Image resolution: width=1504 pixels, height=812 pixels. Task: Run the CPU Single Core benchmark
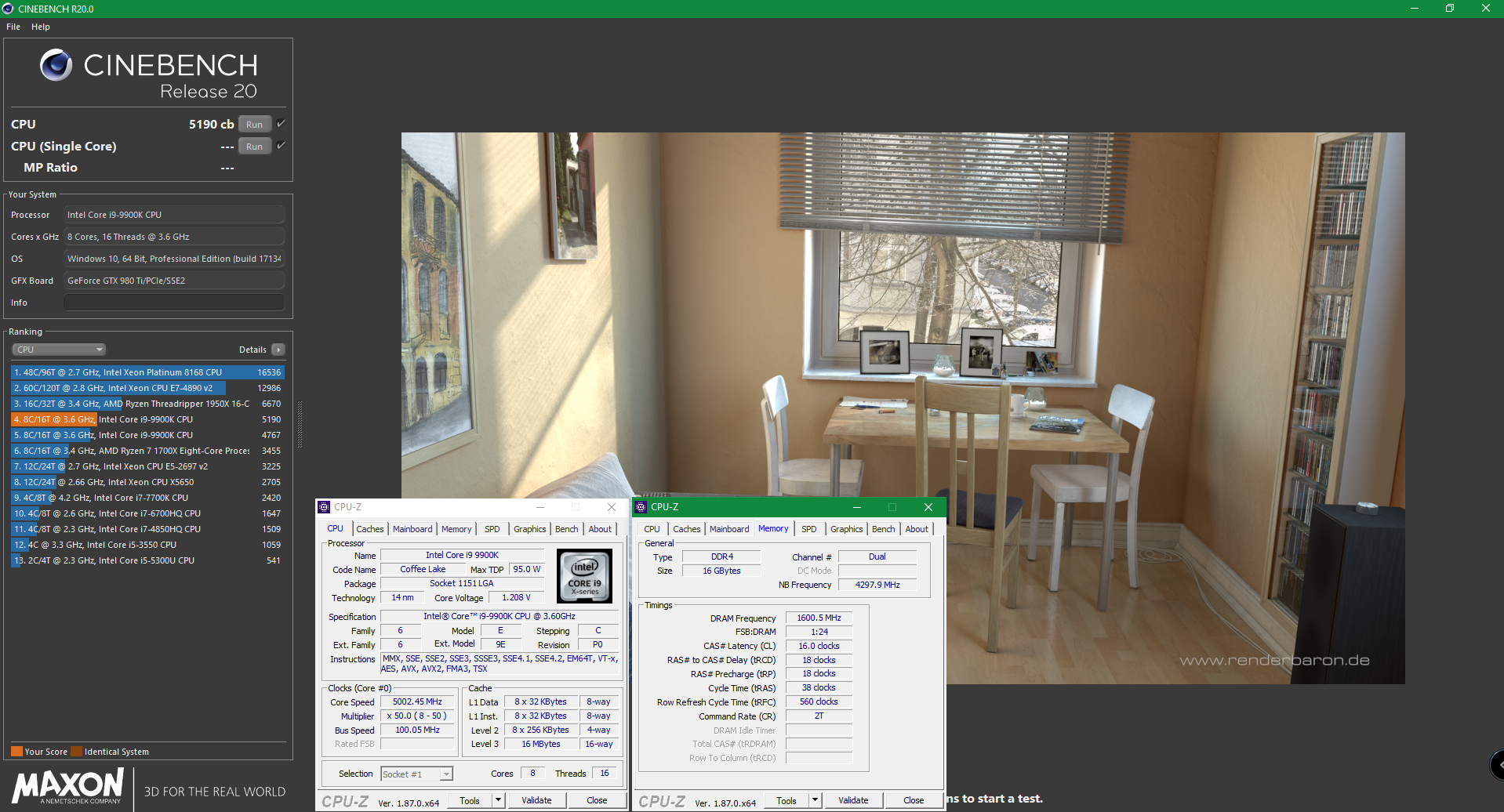coord(255,146)
